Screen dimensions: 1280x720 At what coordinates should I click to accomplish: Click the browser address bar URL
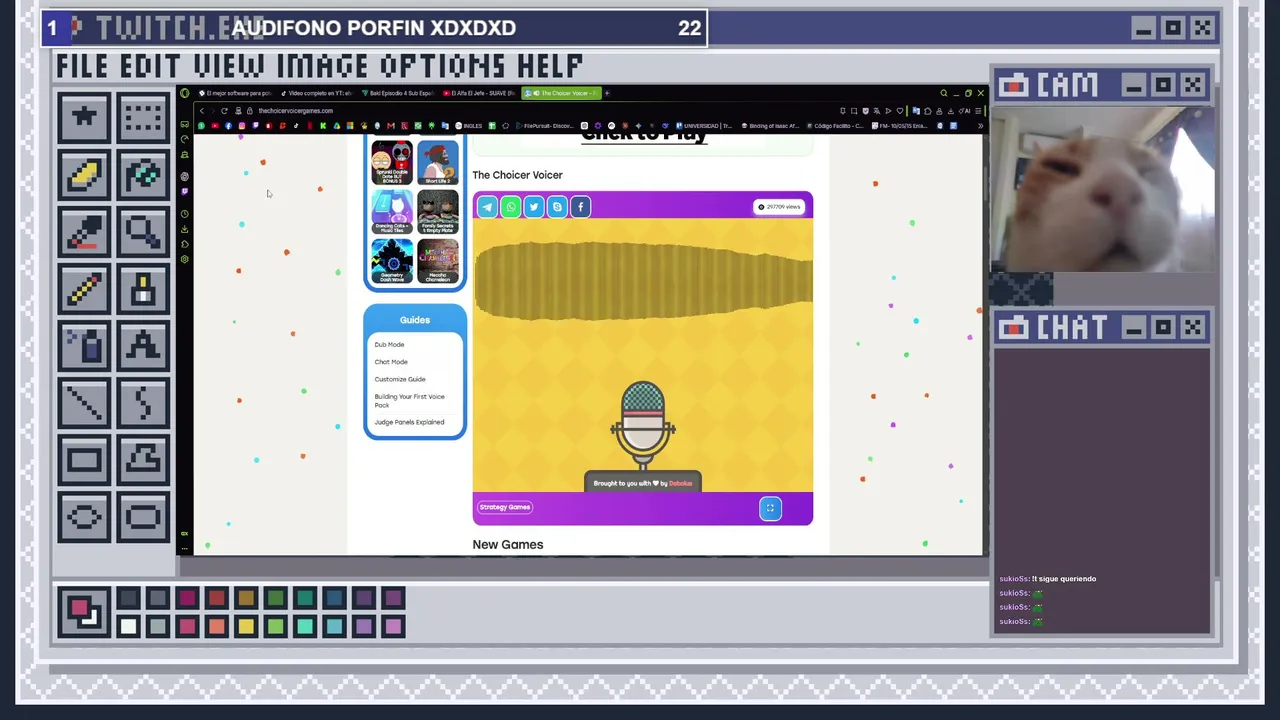coord(295,111)
